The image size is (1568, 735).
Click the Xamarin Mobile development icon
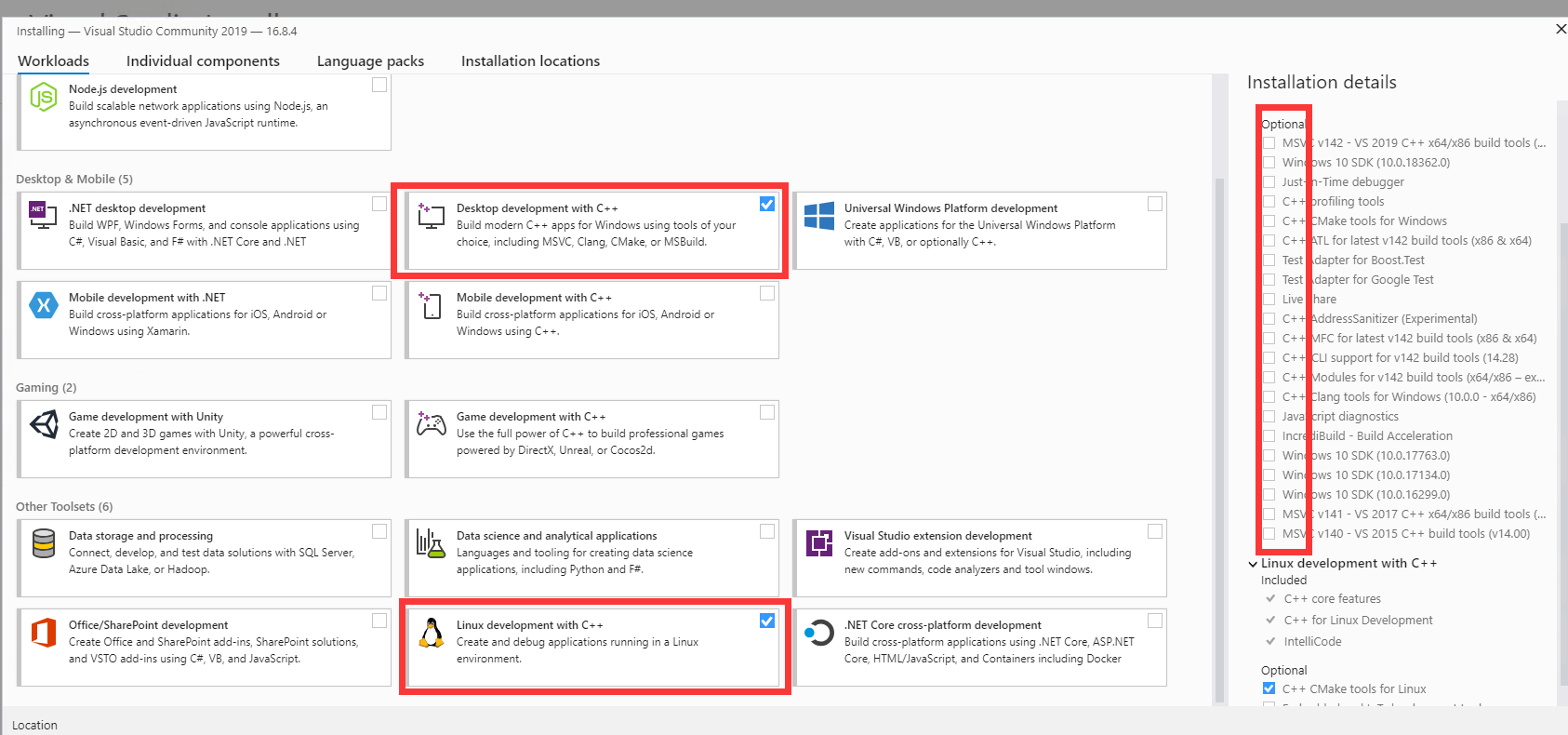click(43, 305)
